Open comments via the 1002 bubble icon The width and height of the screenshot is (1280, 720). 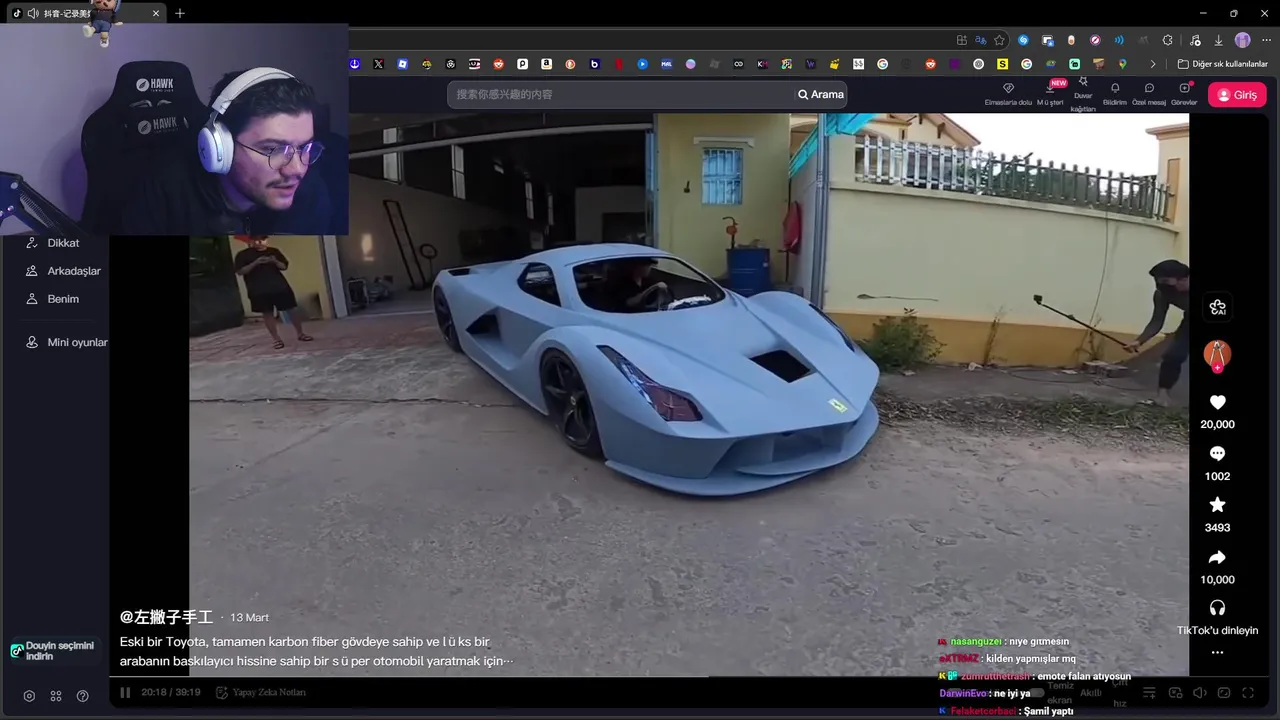click(x=1217, y=454)
